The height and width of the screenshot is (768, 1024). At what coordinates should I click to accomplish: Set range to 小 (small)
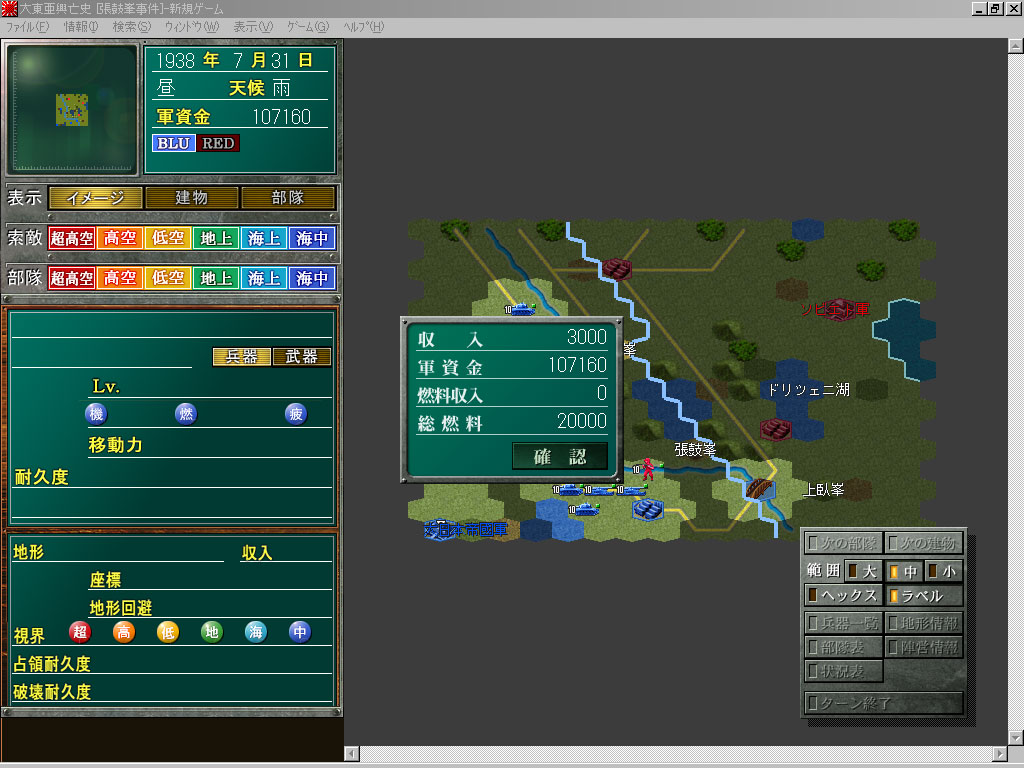tap(943, 571)
